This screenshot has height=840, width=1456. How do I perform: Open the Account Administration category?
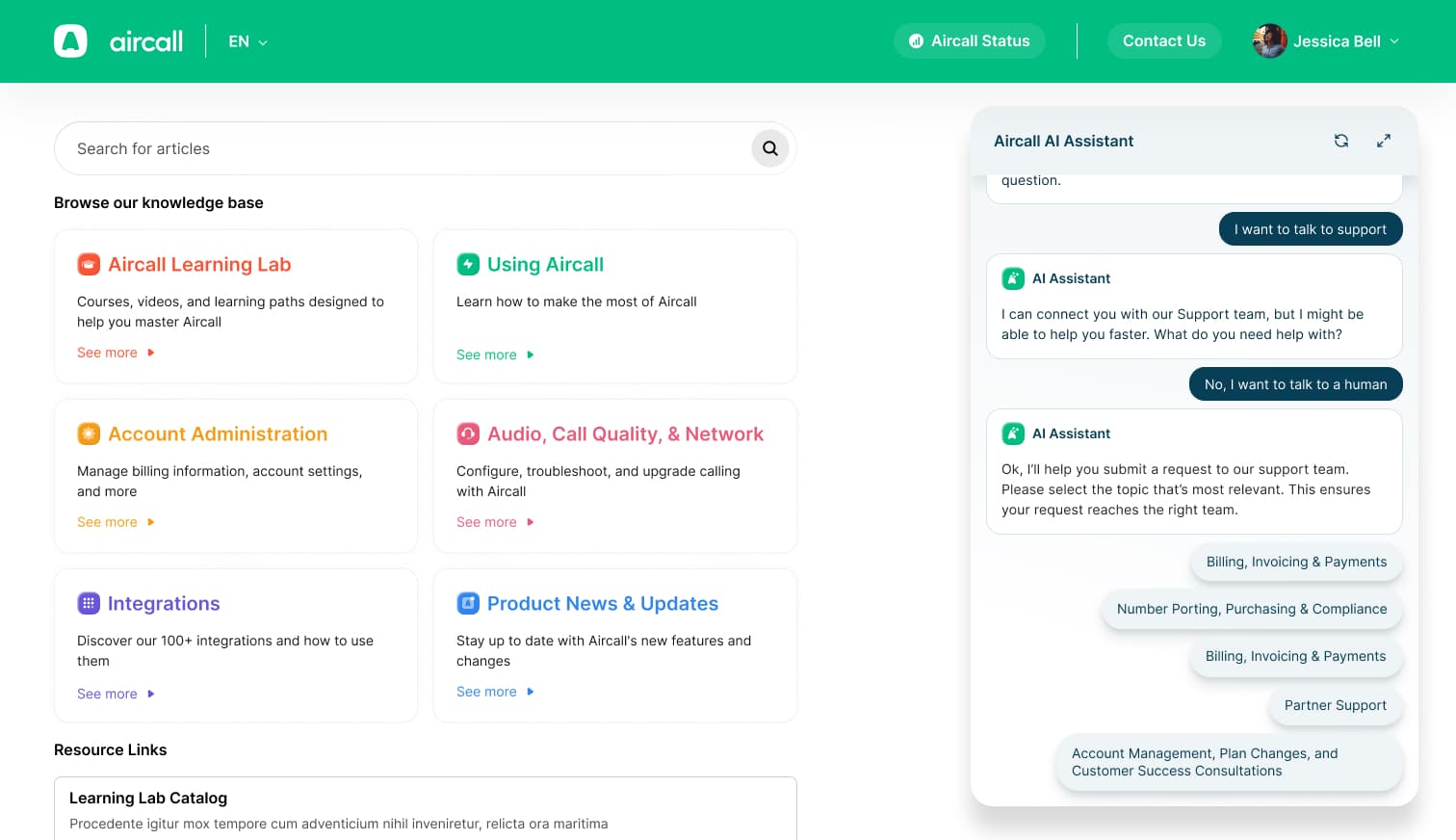[218, 433]
